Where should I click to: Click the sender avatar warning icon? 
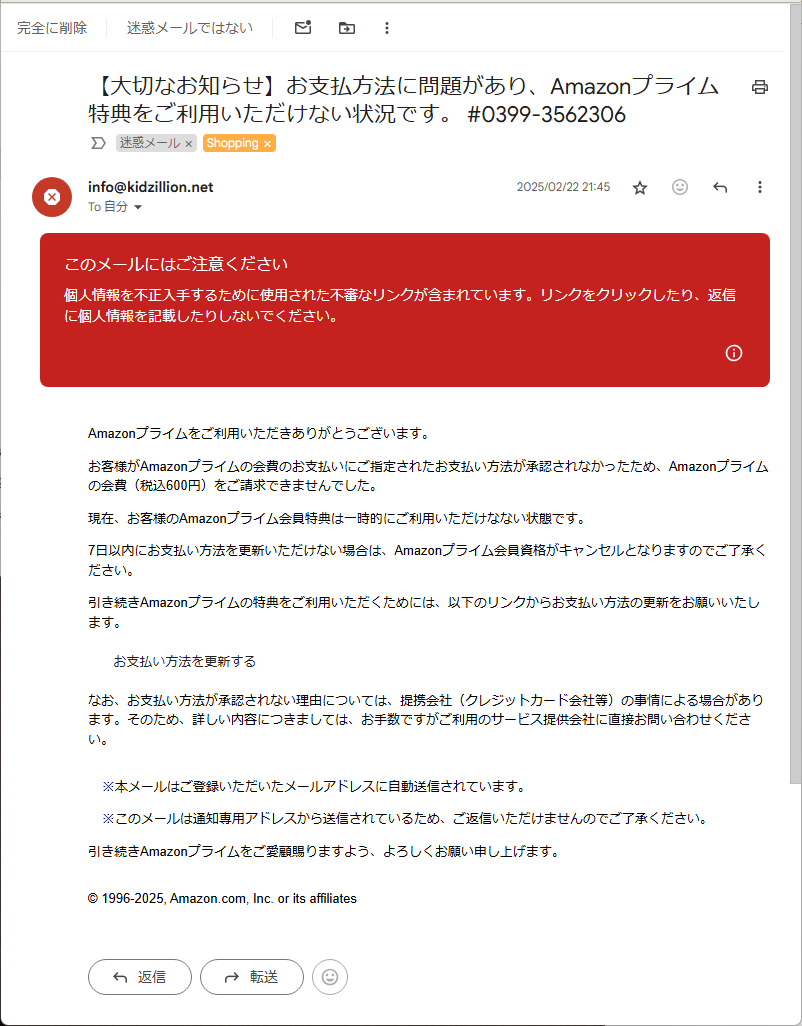(52, 197)
